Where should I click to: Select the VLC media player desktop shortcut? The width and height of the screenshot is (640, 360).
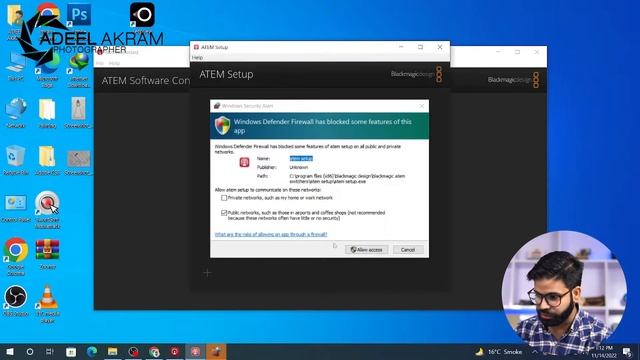point(47,304)
